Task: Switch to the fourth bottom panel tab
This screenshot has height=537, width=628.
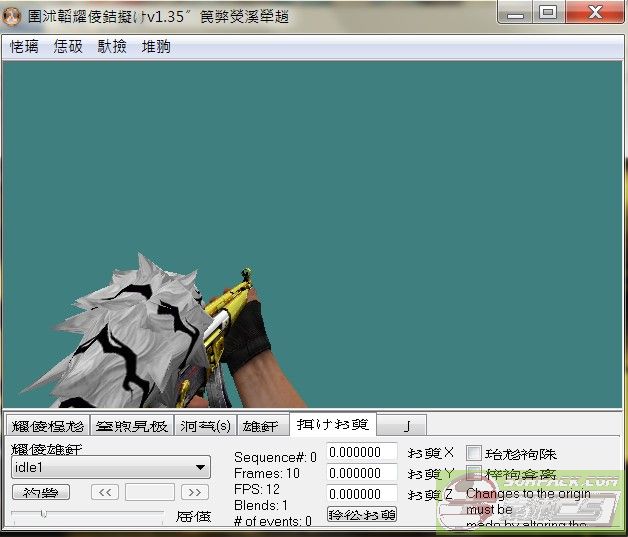Action: [261, 425]
